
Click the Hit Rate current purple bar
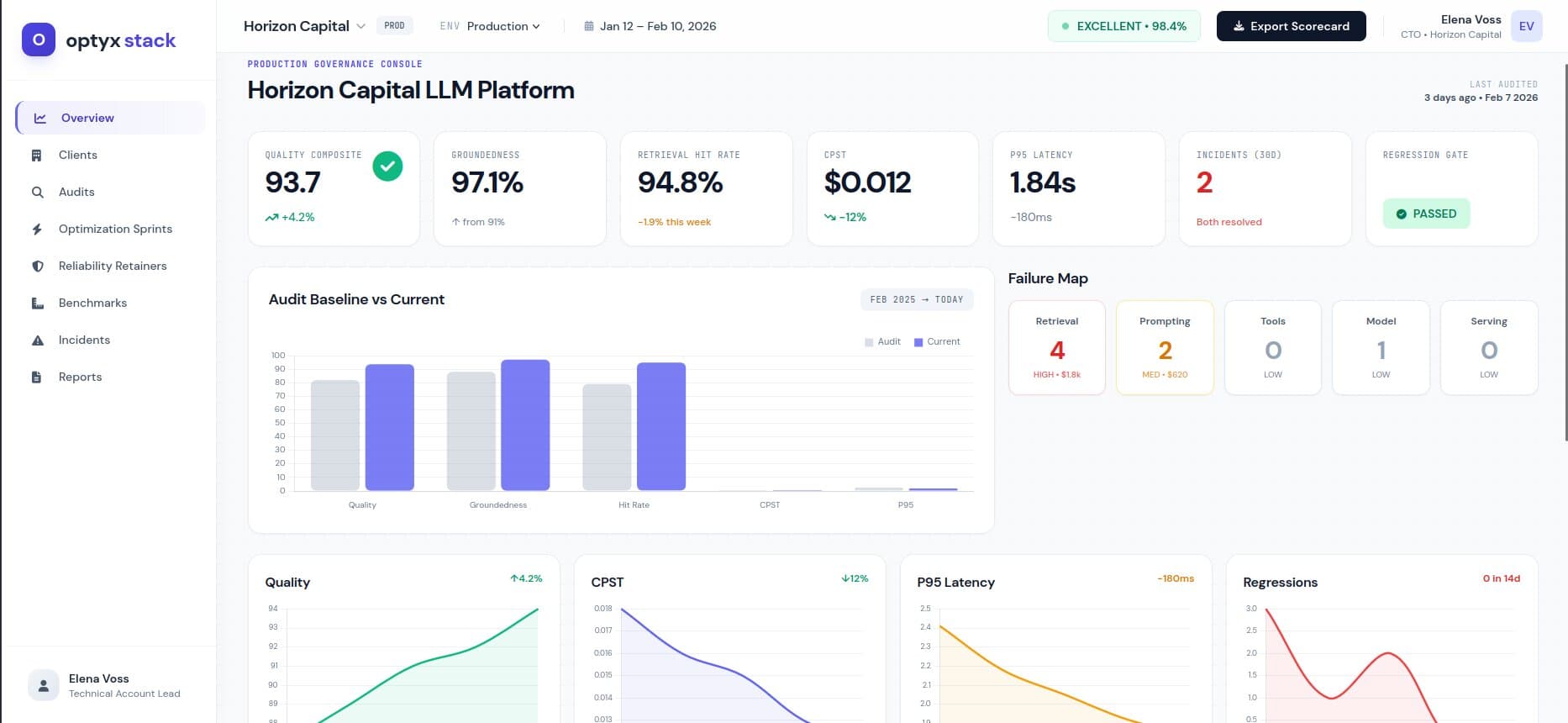pyautogui.click(x=661, y=426)
